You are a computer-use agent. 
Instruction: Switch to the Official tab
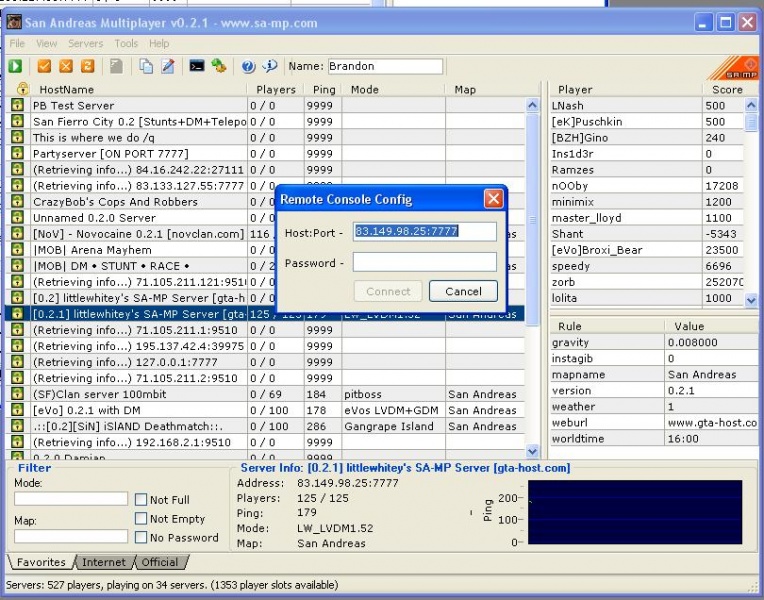159,562
